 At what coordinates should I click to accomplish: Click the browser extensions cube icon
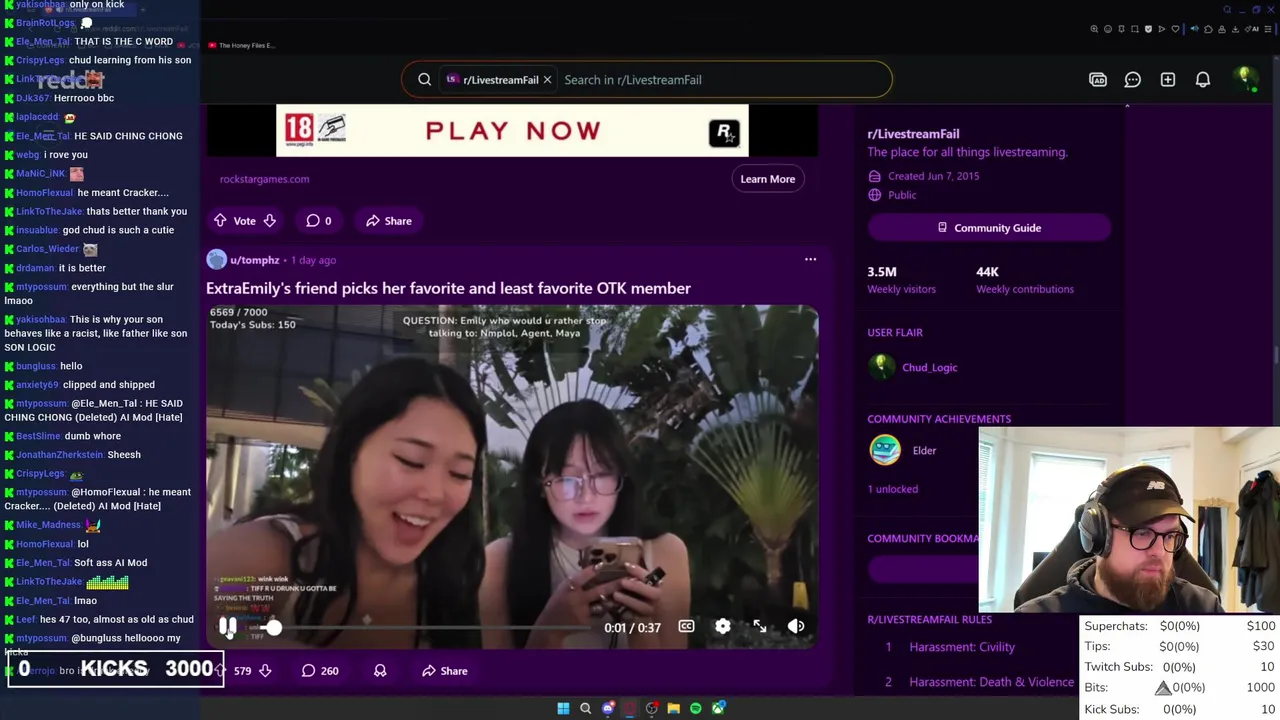1208,29
